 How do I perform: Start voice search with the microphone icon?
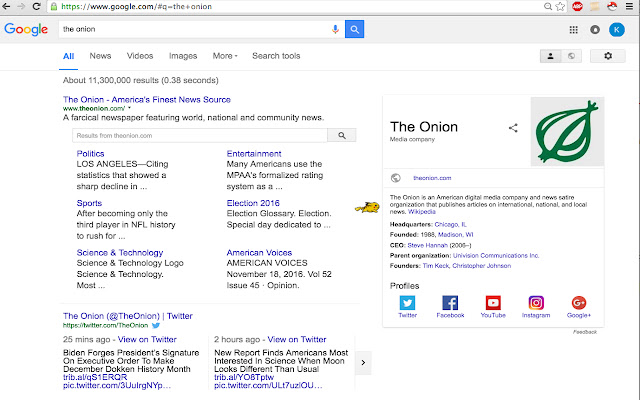[335, 29]
